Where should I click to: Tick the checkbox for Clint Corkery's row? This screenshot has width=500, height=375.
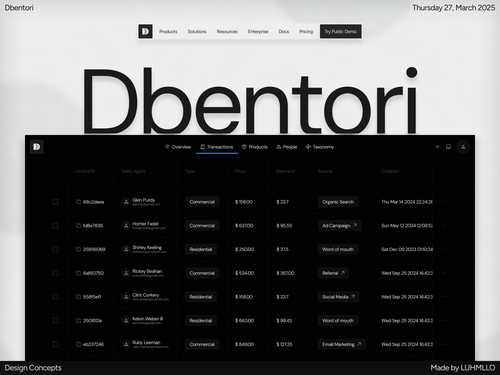55,297
